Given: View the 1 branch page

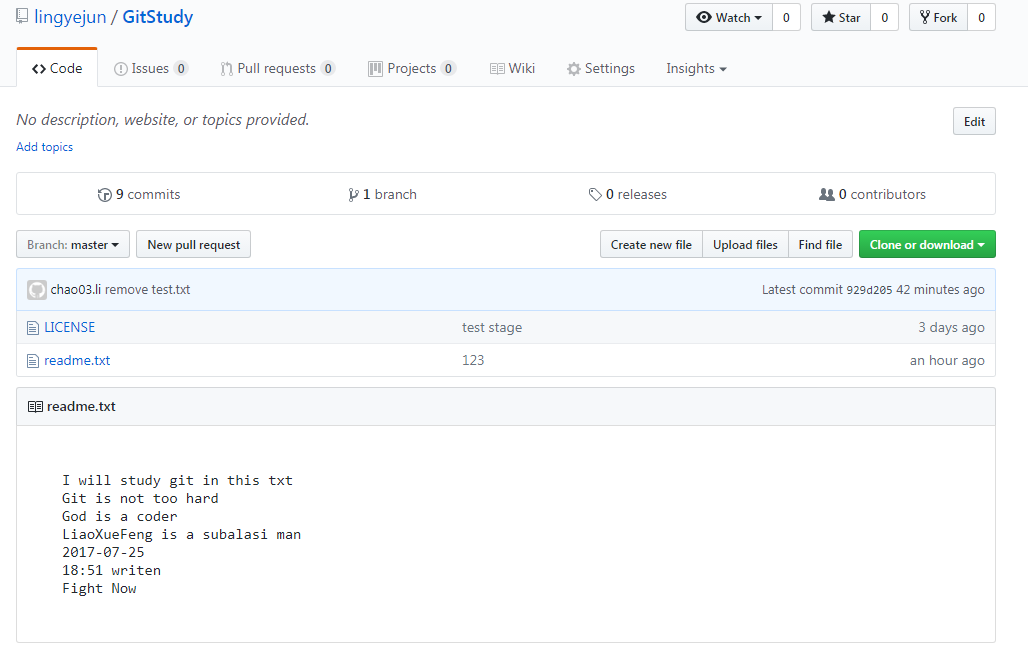Looking at the screenshot, I should pyautogui.click(x=383, y=195).
